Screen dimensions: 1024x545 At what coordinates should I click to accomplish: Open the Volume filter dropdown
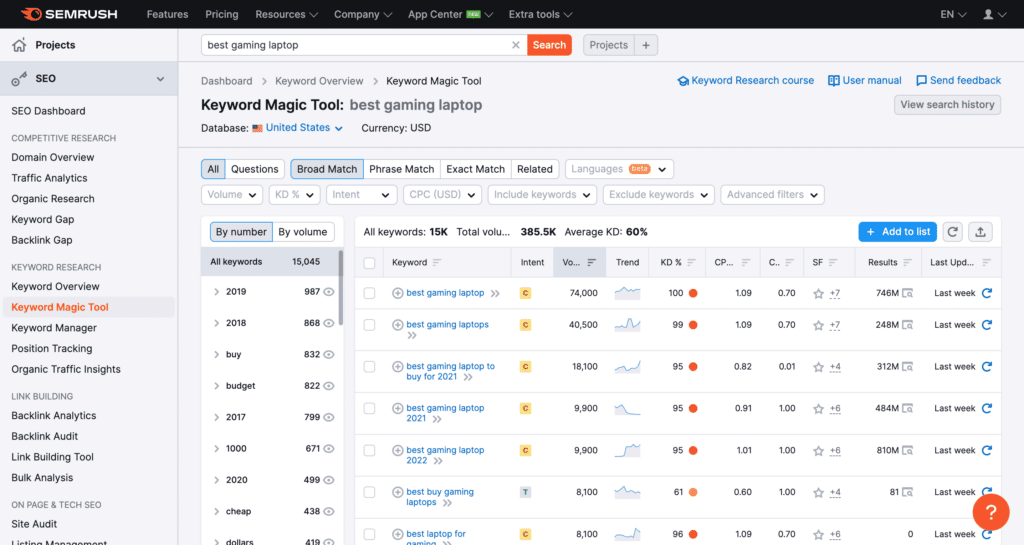tap(232, 195)
